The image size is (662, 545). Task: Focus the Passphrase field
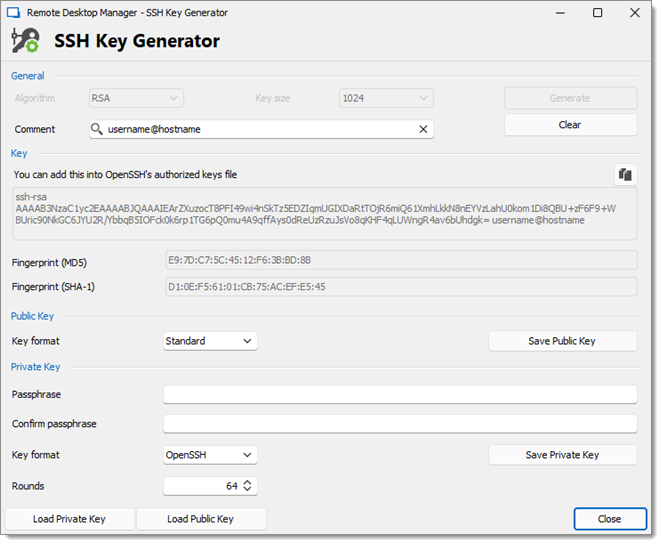[x=400, y=394]
